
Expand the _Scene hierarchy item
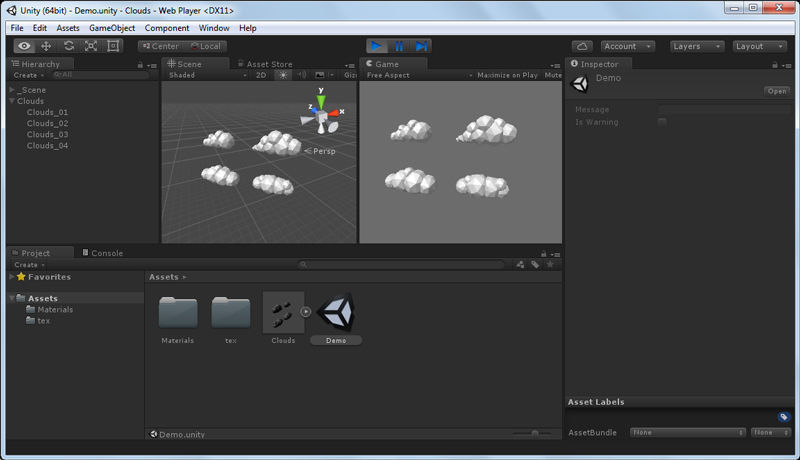[12, 90]
